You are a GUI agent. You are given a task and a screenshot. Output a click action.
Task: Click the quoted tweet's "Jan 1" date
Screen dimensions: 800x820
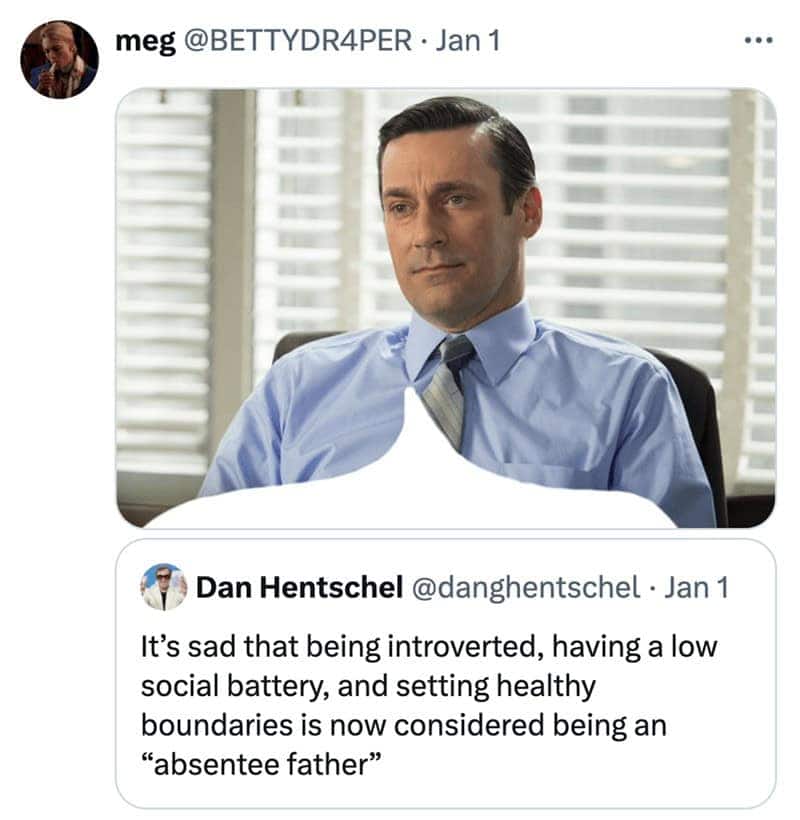click(x=697, y=587)
